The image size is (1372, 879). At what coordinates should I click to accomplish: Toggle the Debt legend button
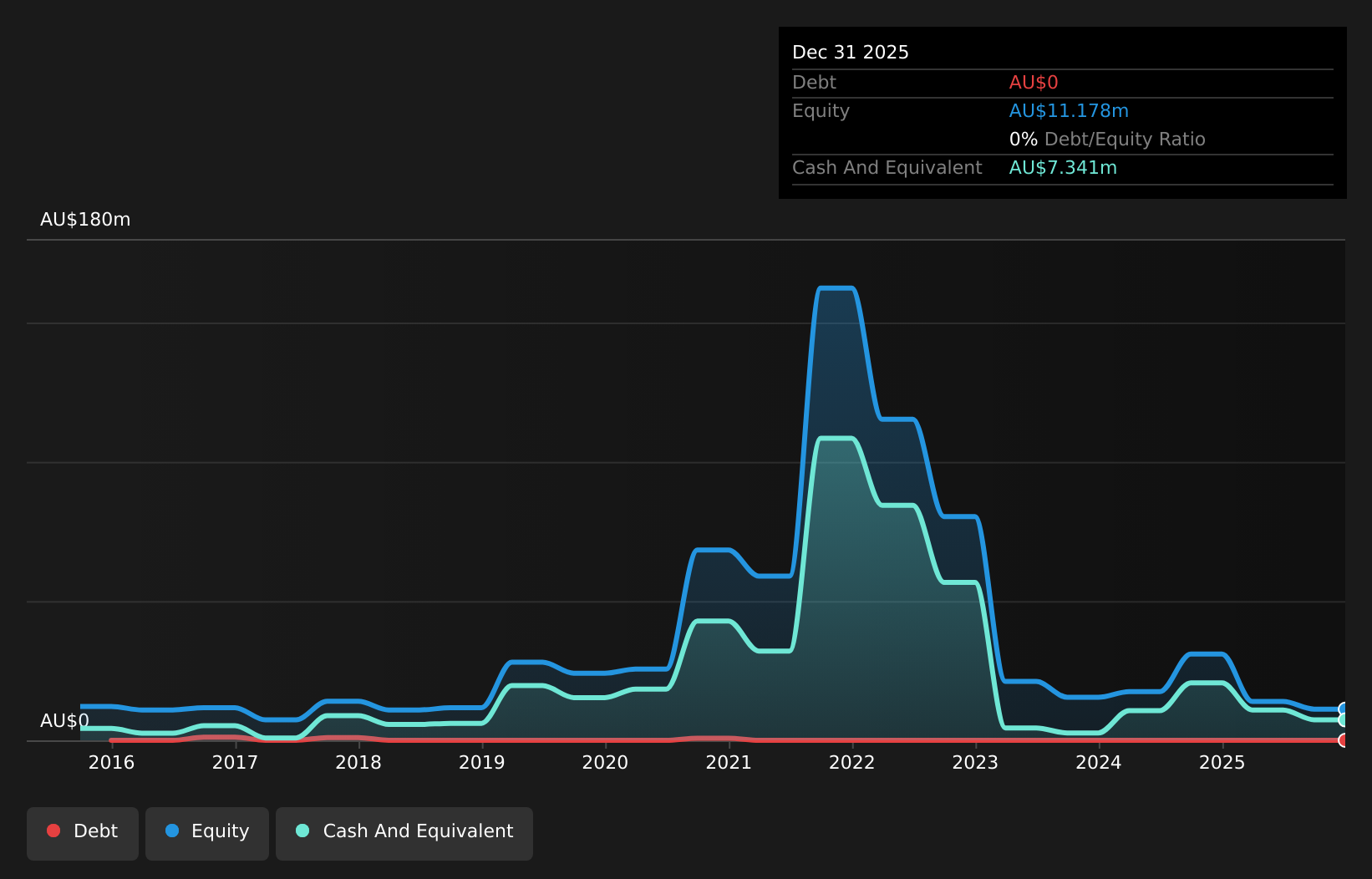[x=83, y=833]
